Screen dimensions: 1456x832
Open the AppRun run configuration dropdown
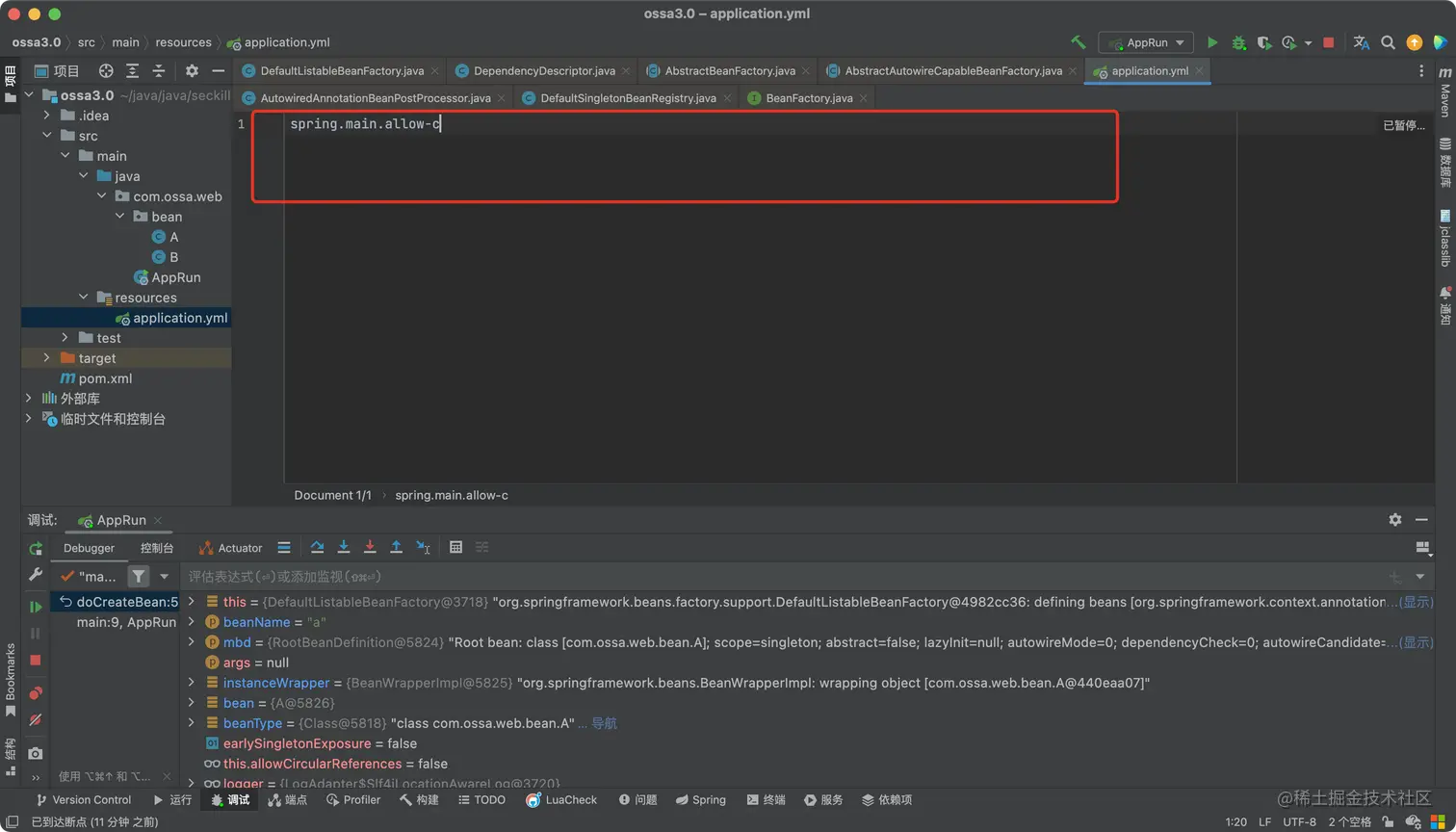click(x=1146, y=42)
